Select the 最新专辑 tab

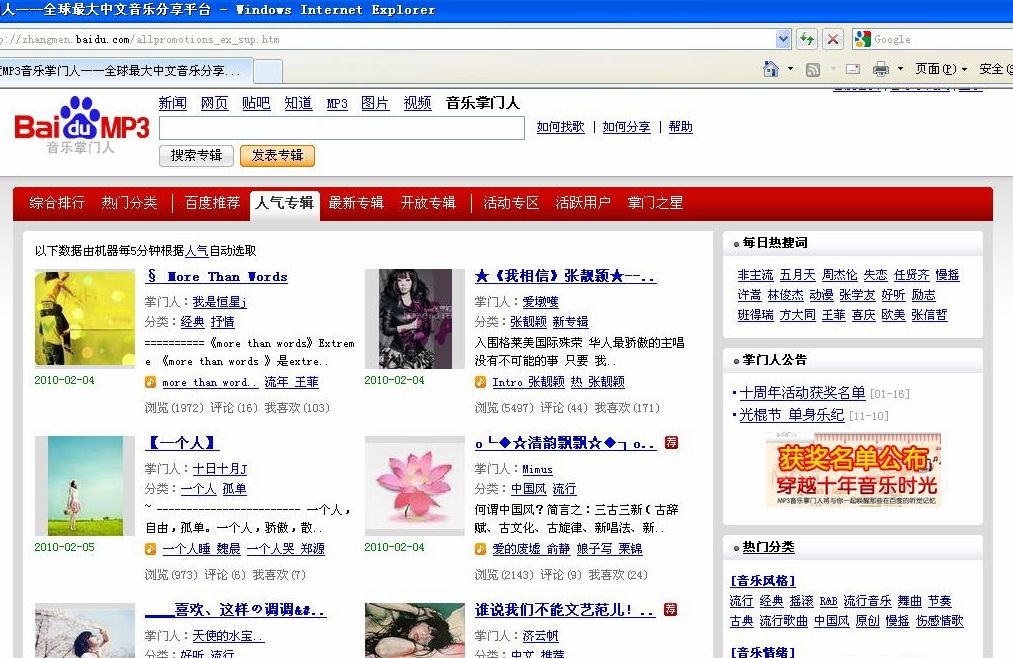pos(356,203)
